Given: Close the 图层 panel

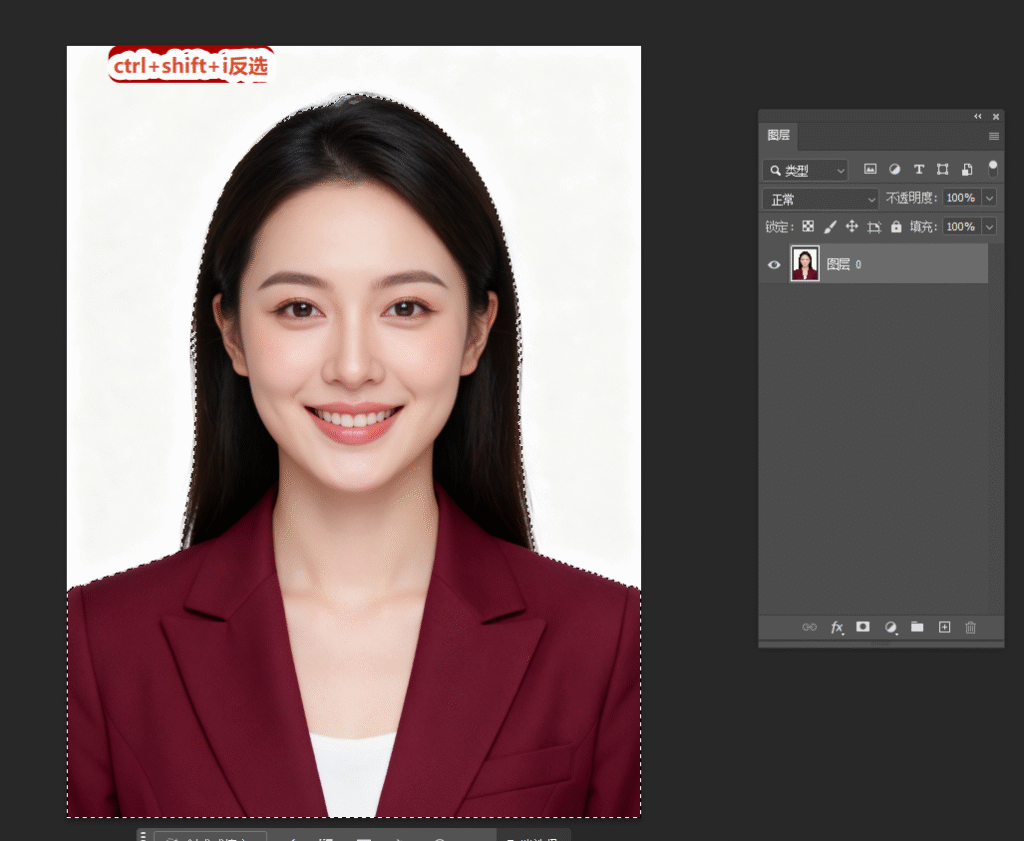Looking at the screenshot, I should (996, 116).
